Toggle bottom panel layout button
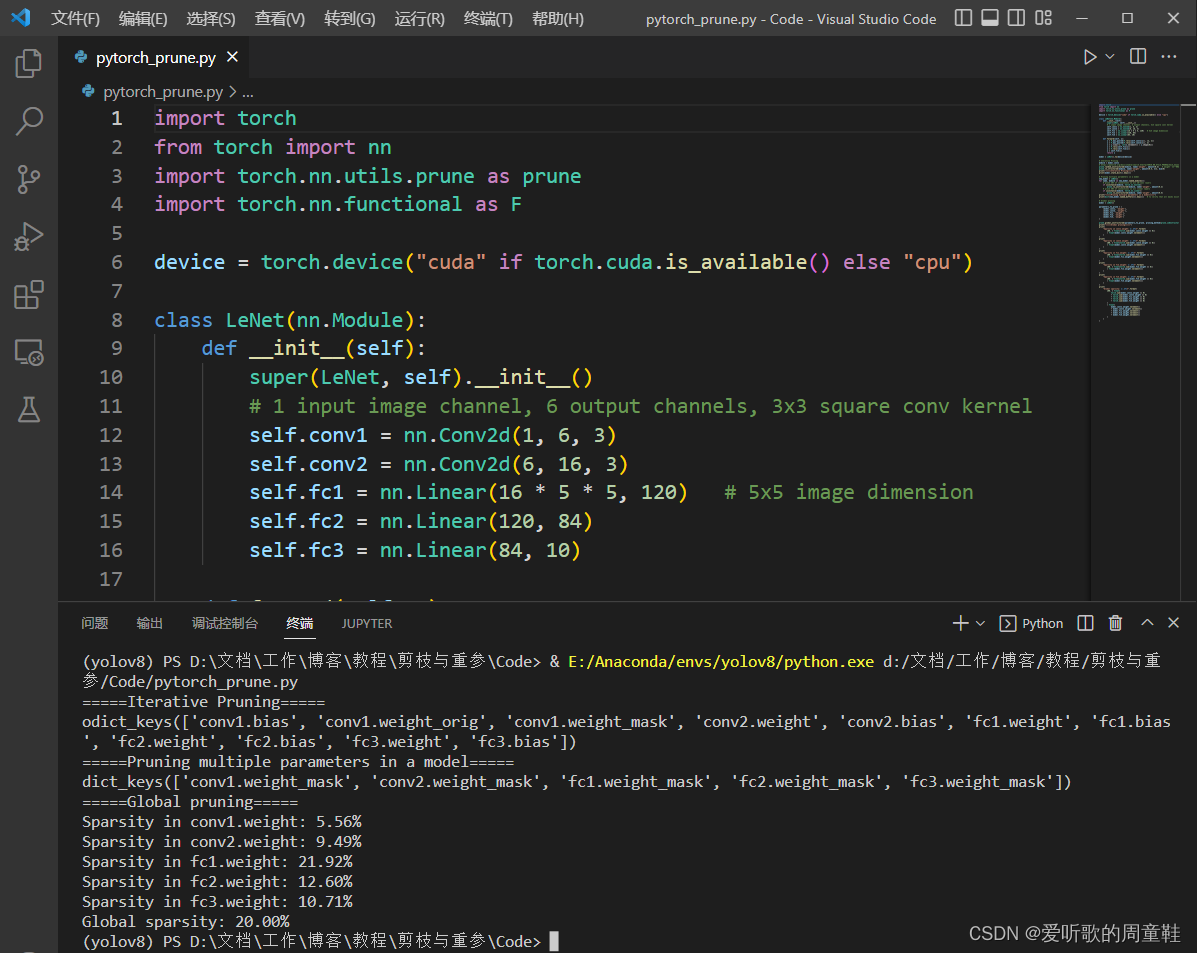Image resolution: width=1197 pixels, height=953 pixels. click(990, 18)
